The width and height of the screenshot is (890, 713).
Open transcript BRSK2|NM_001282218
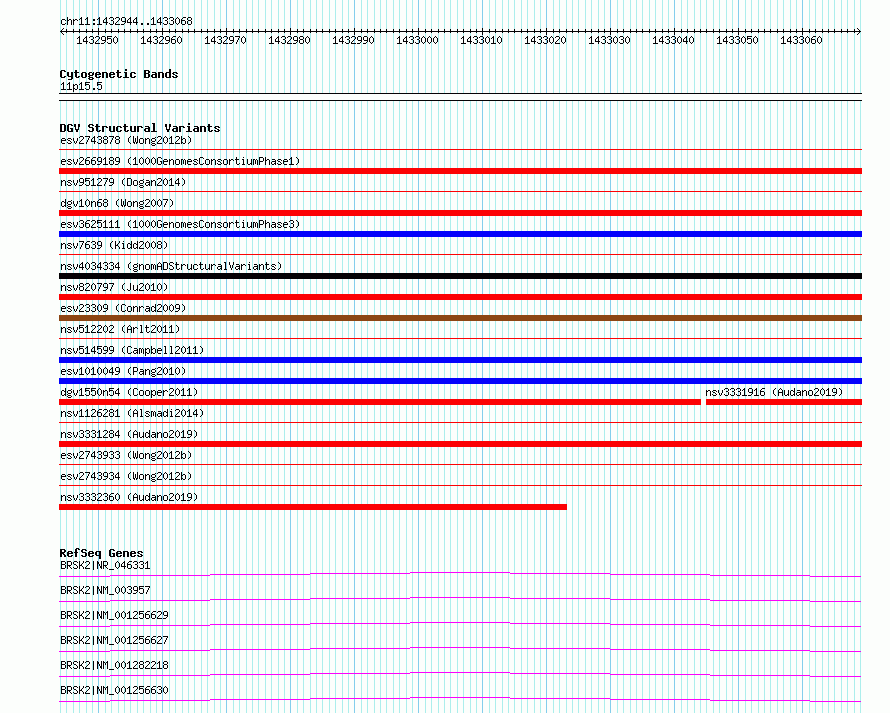click(114, 665)
